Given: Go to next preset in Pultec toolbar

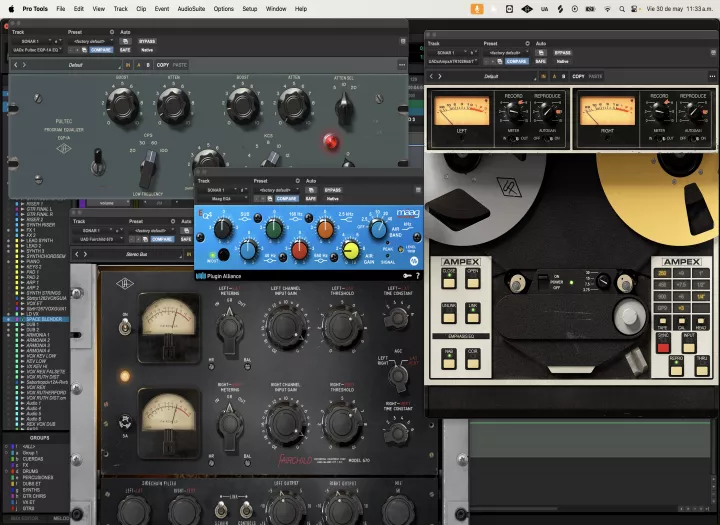Looking at the screenshot, I should pos(24,65).
